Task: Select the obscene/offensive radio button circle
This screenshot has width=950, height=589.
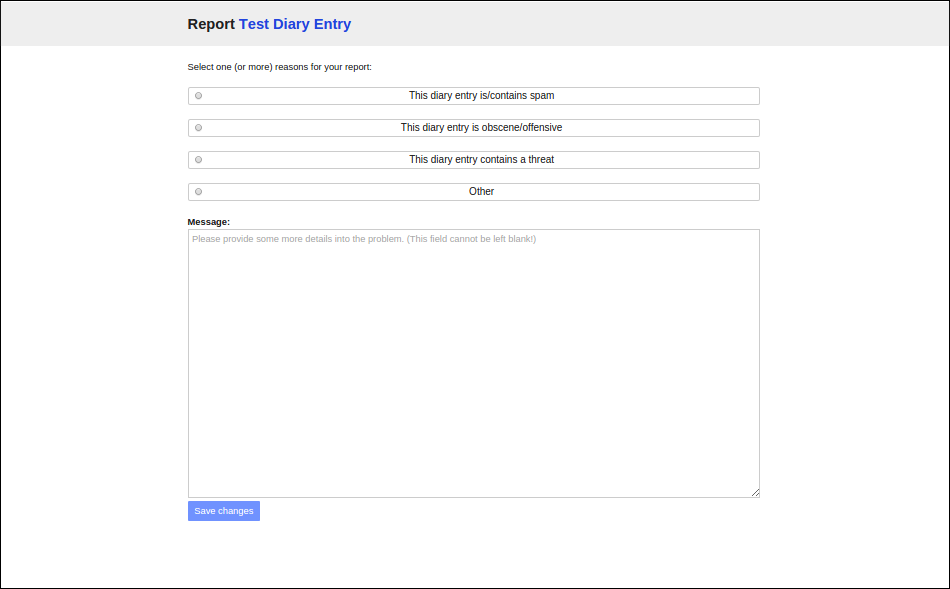Action: (198, 128)
